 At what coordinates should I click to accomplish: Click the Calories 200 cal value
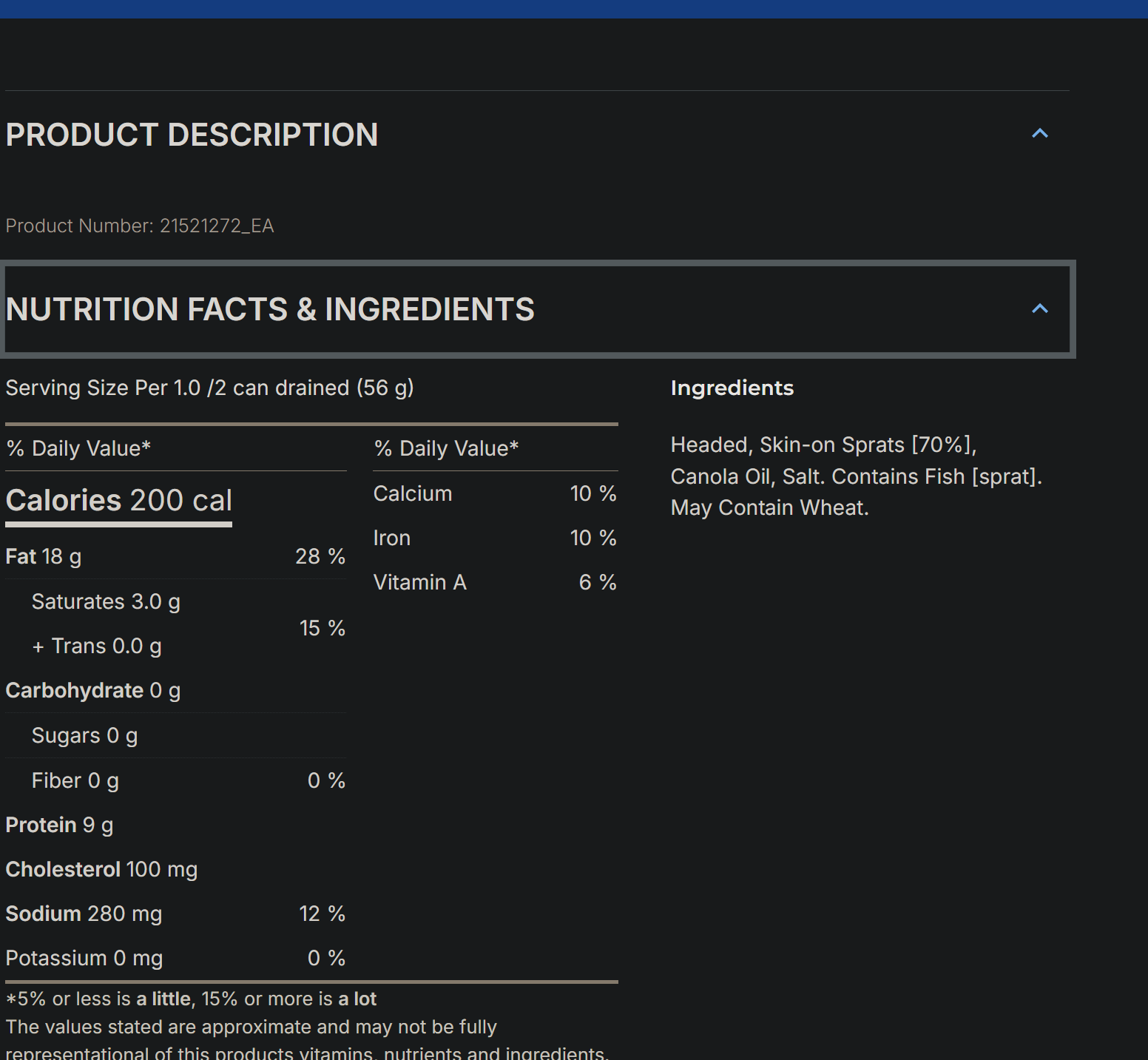(118, 500)
